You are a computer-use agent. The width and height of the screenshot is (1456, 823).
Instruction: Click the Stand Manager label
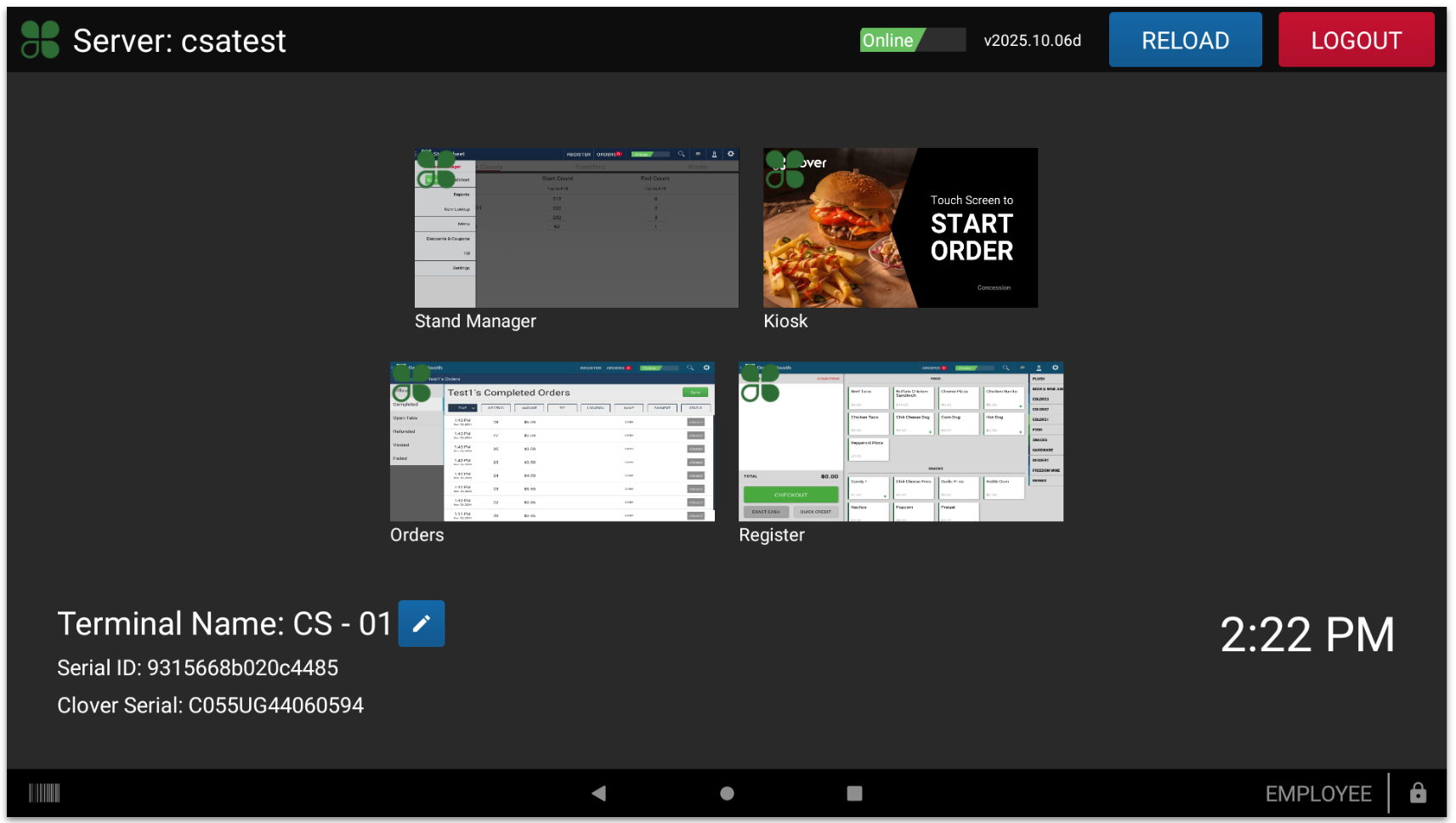[475, 321]
